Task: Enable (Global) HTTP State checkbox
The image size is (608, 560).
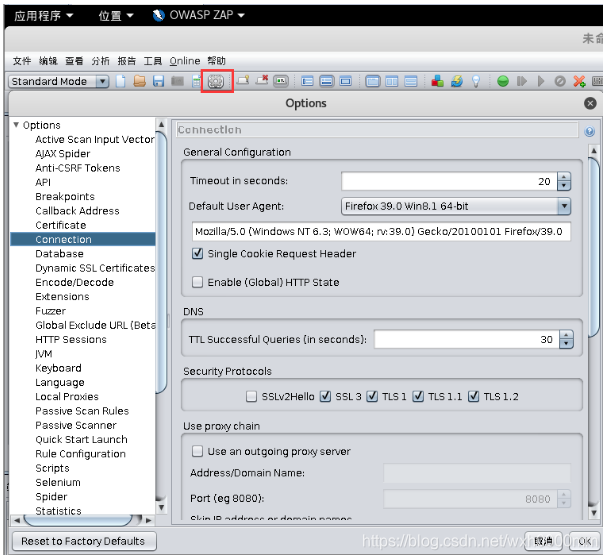Action: [x=198, y=282]
